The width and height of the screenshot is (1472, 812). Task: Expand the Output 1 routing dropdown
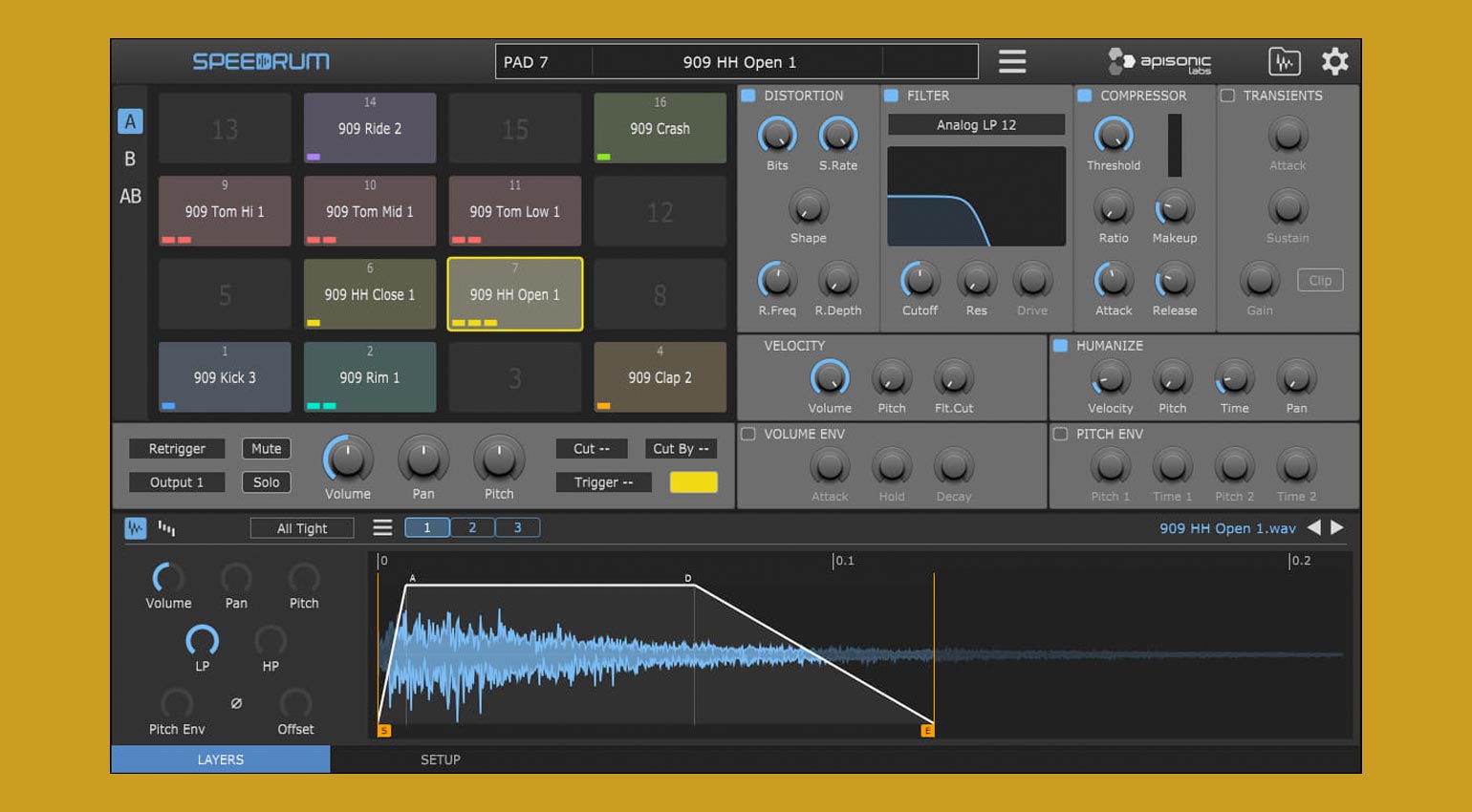pos(177,482)
